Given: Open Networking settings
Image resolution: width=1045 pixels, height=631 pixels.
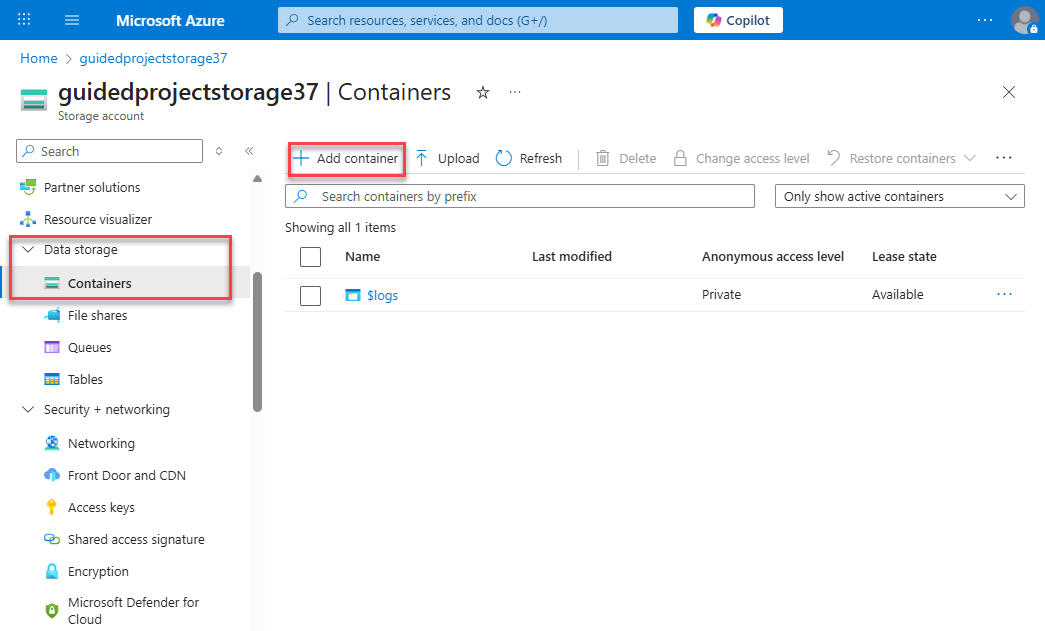Looking at the screenshot, I should point(101,443).
